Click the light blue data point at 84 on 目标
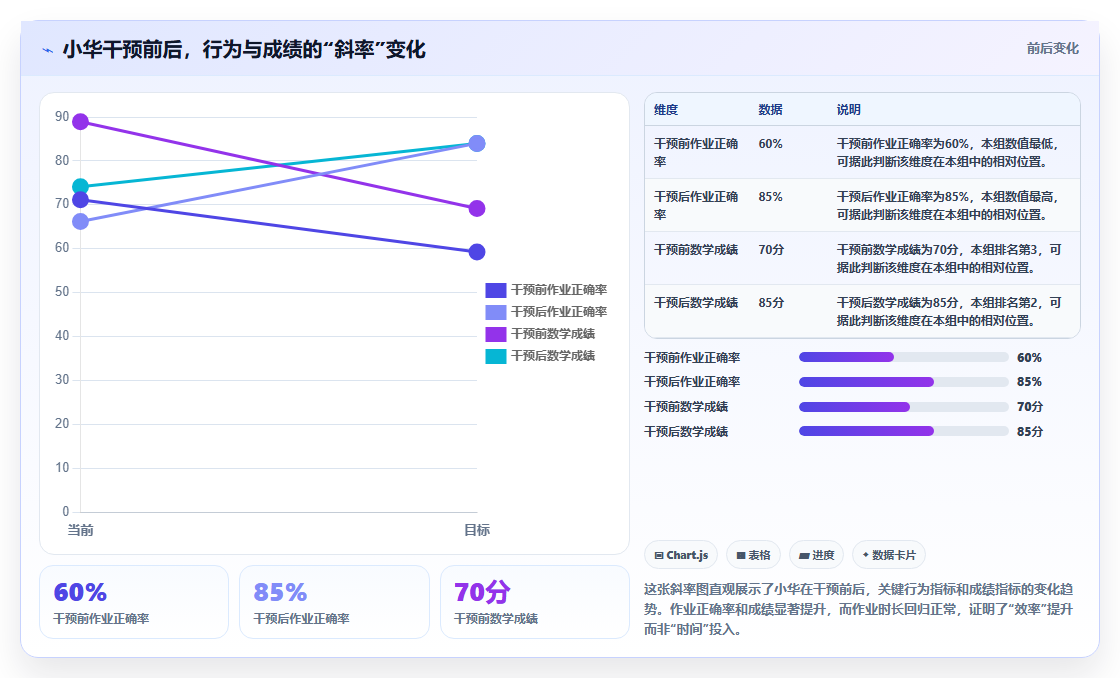Viewport: 1120px width, 678px height. [477, 144]
